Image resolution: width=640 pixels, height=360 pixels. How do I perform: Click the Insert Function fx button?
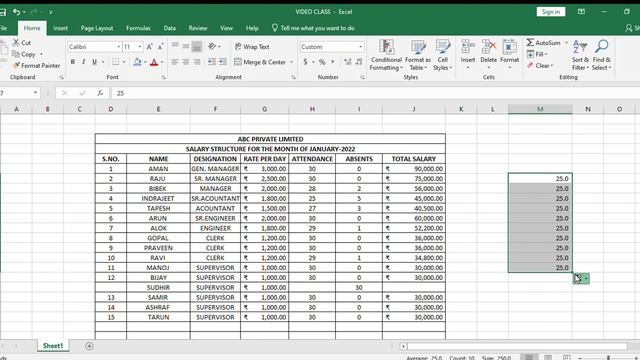(100, 93)
